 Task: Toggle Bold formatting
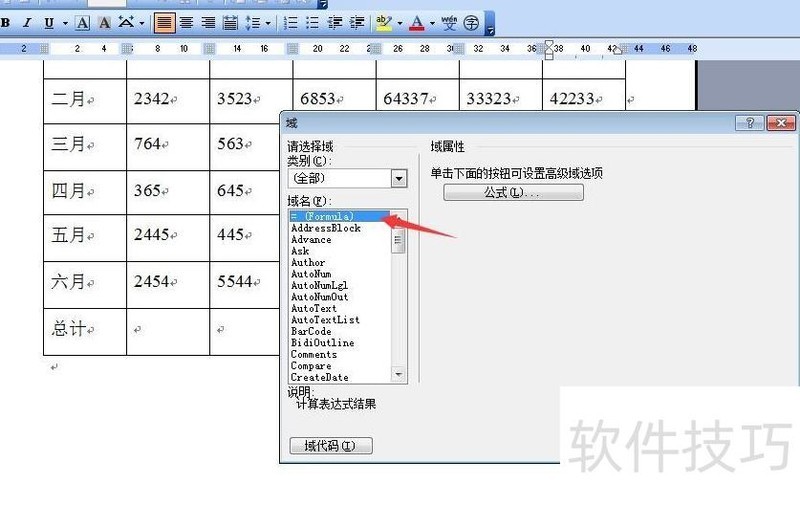click(x=5, y=23)
